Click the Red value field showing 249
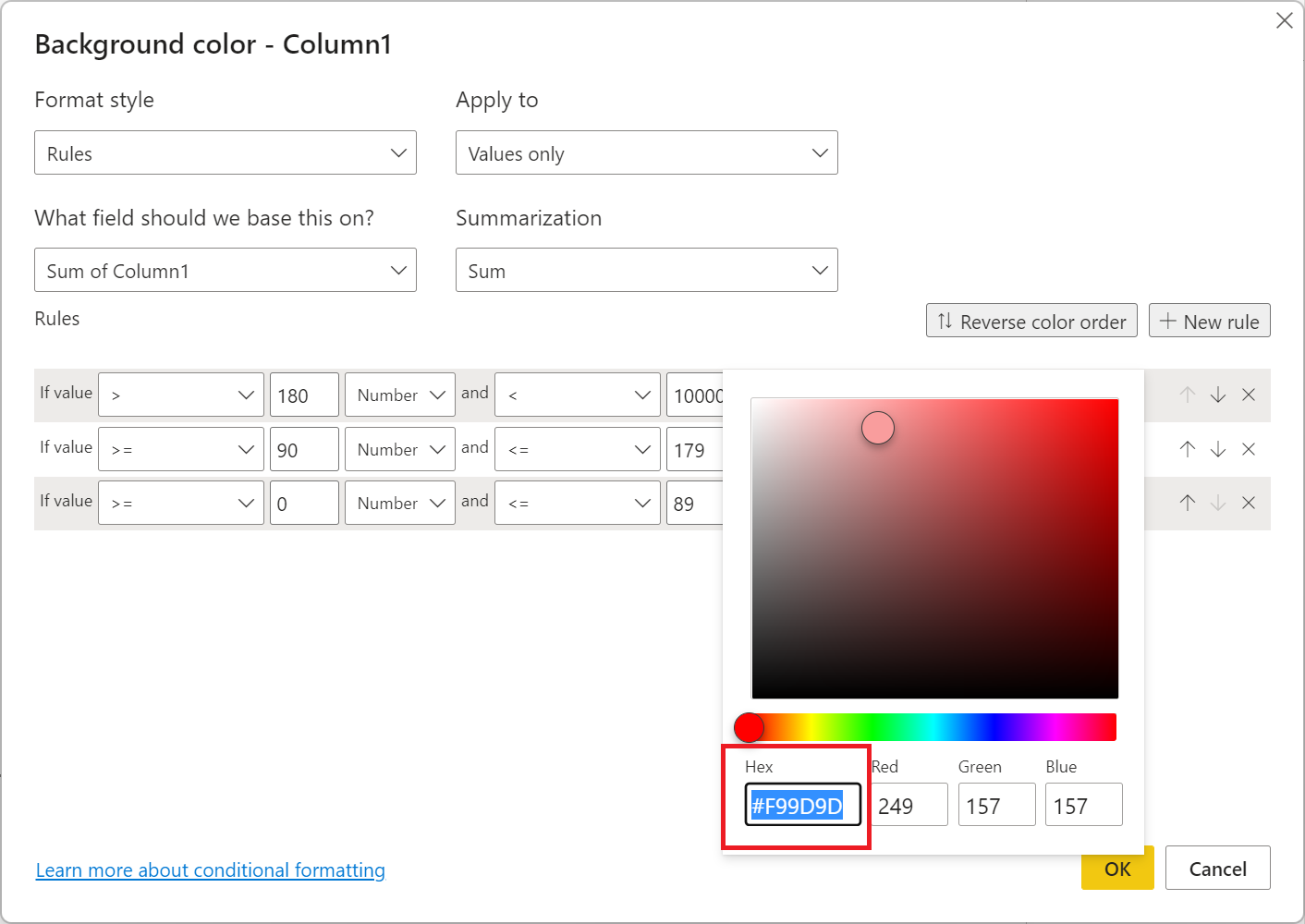The width and height of the screenshot is (1305, 924). coord(909,804)
